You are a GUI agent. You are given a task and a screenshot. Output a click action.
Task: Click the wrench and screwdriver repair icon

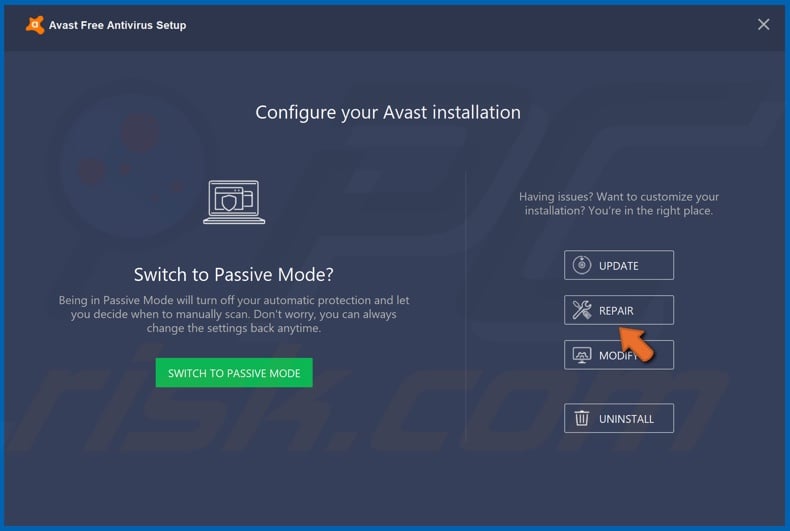(x=581, y=310)
